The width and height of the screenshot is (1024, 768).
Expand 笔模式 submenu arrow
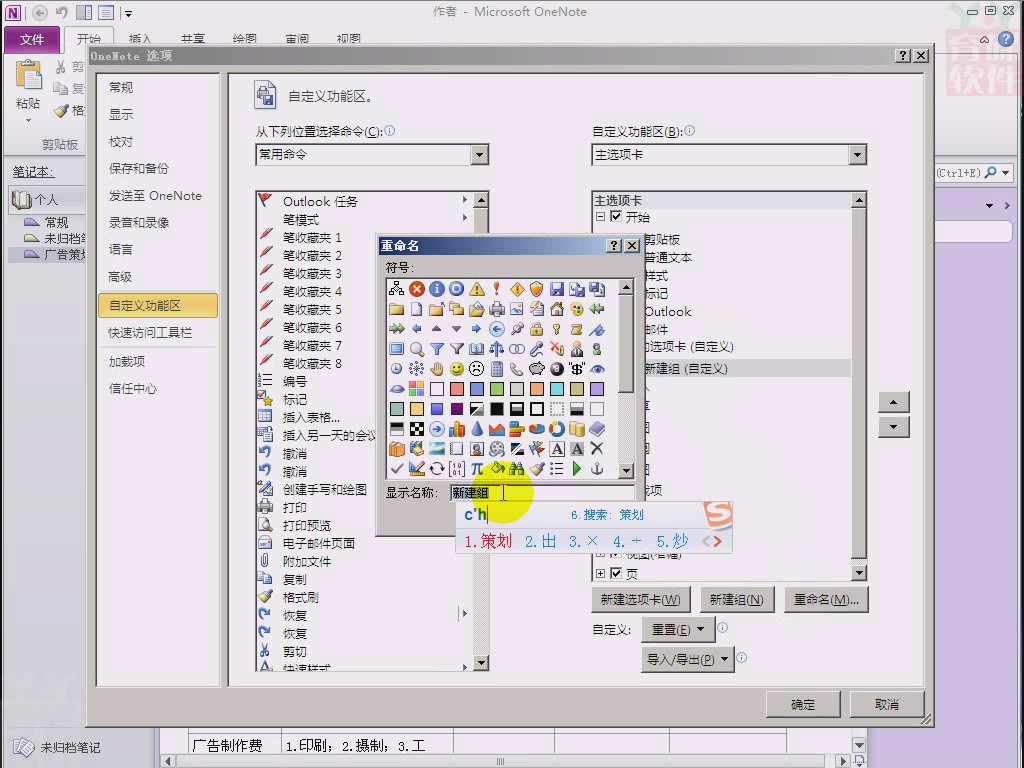(x=464, y=217)
